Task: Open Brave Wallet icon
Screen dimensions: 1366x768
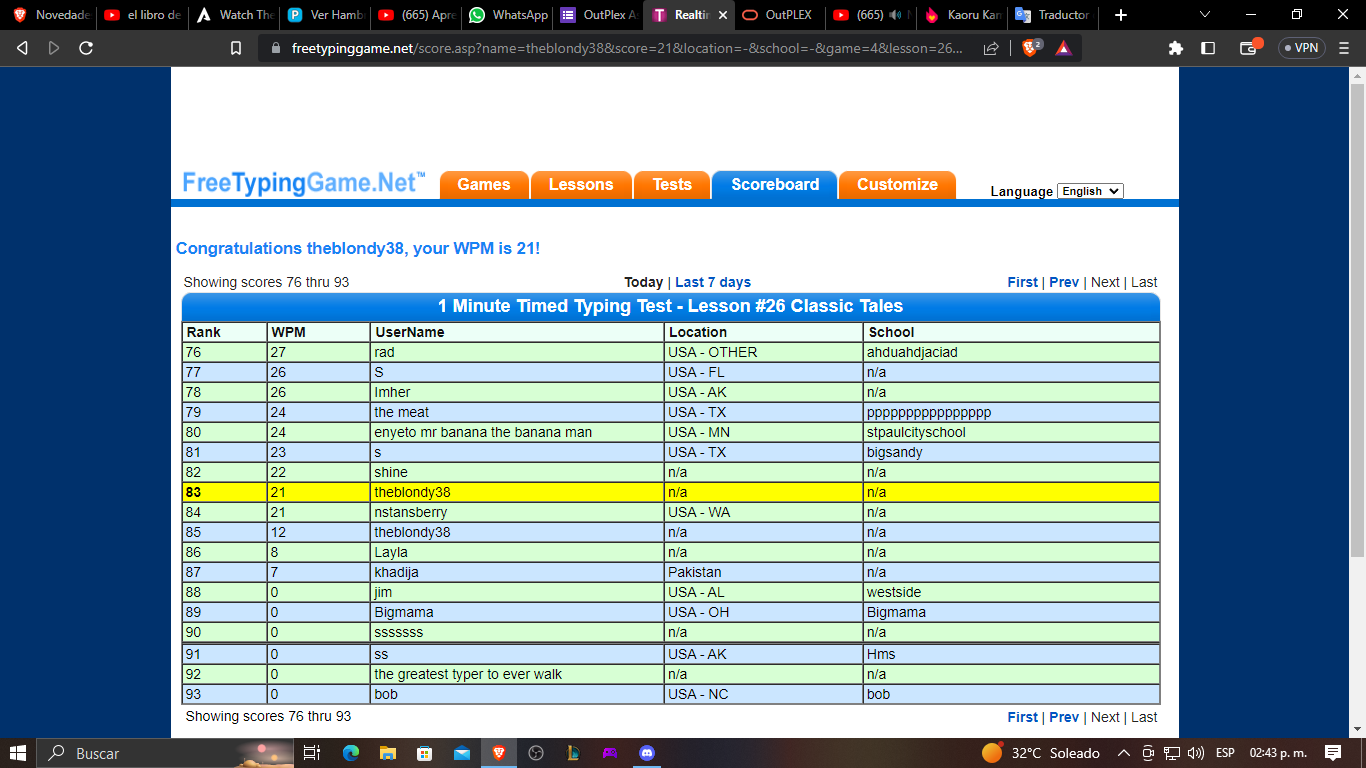Action: pos(1250,47)
